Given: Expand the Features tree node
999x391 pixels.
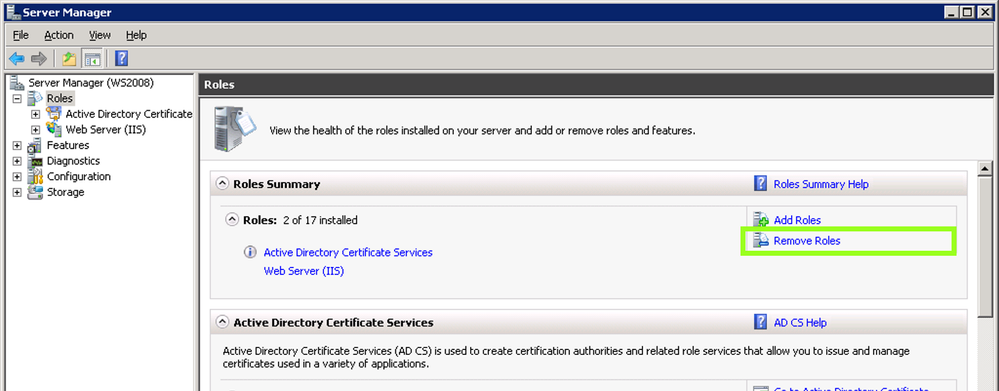Looking at the screenshot, I should pyautogui.click(x=17, y=146).
